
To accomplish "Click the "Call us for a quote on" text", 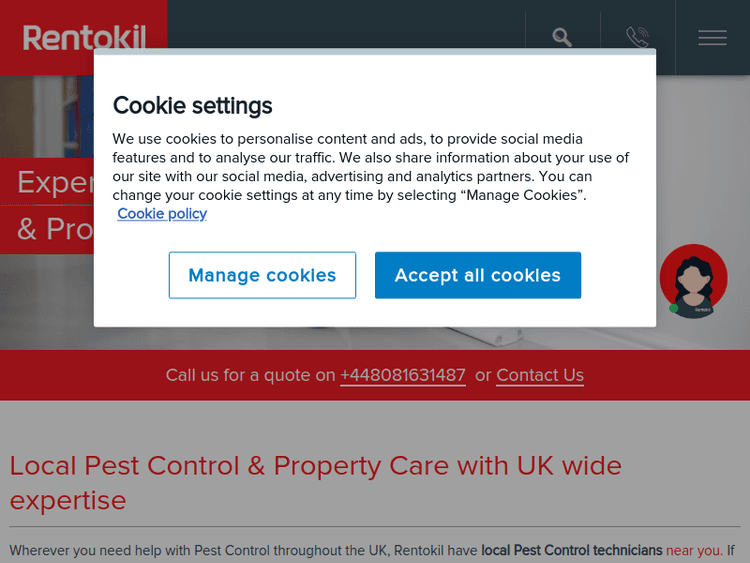I will (x=250, y=375).
